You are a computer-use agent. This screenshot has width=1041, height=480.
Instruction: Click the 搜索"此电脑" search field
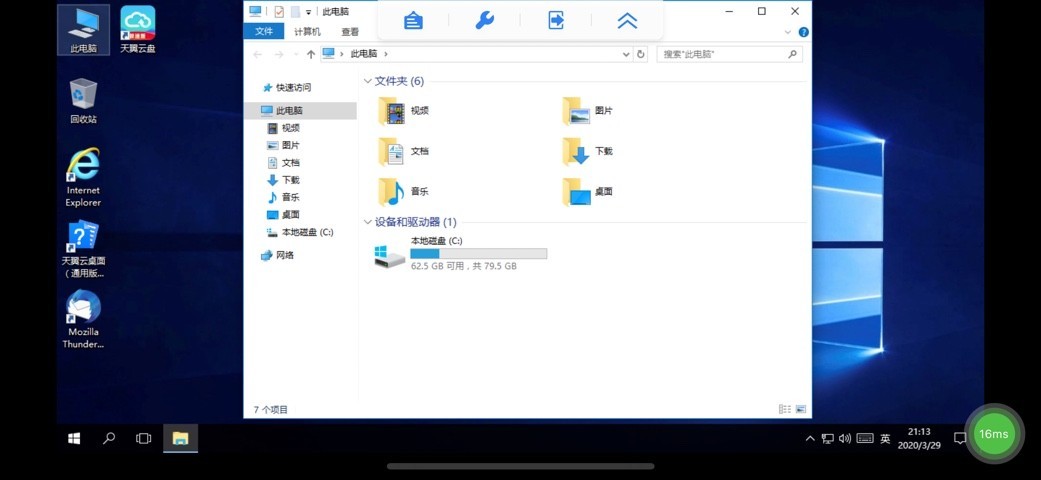[722, 54]
